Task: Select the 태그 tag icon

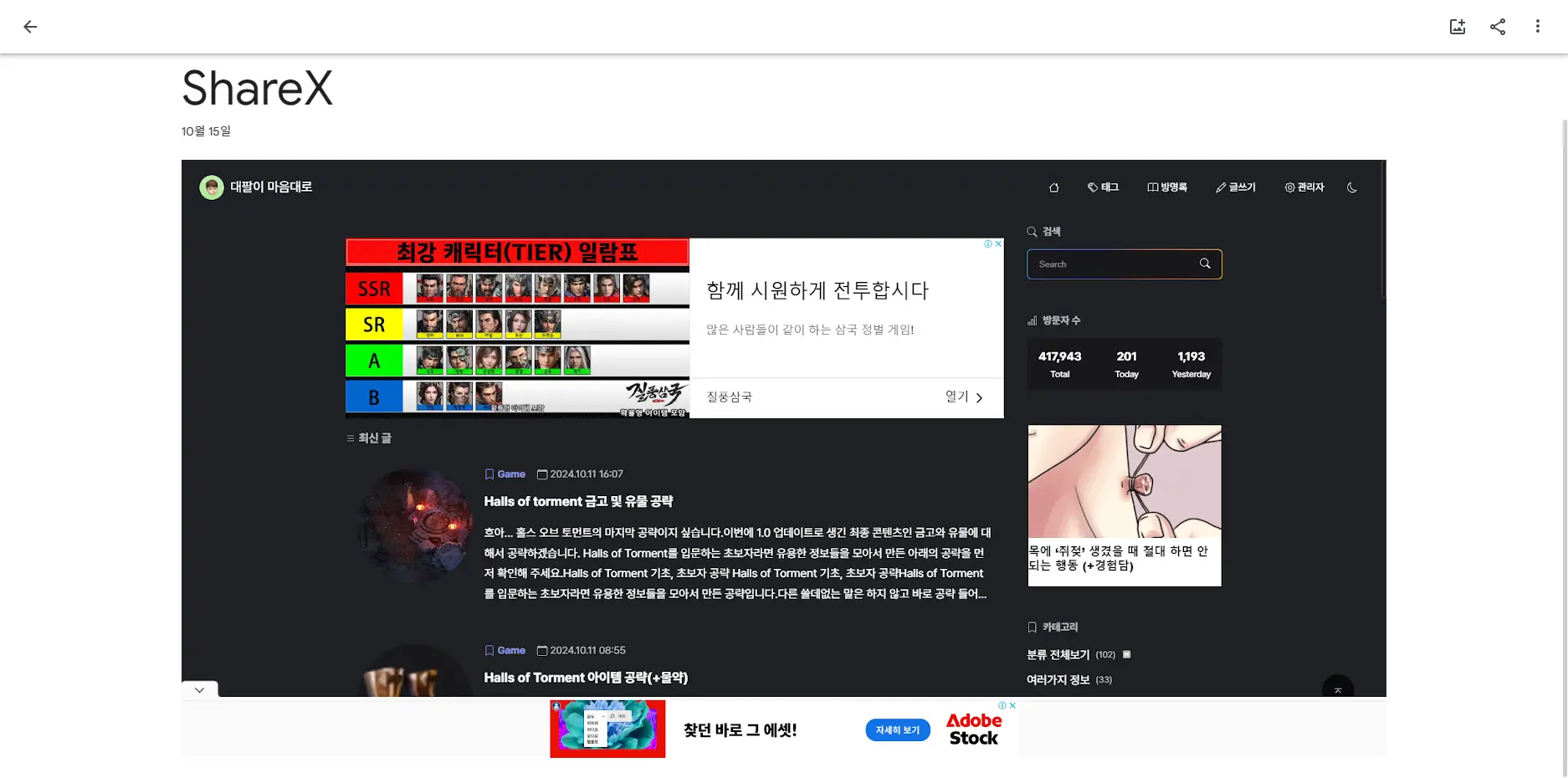Action: tap(1092, 187)
